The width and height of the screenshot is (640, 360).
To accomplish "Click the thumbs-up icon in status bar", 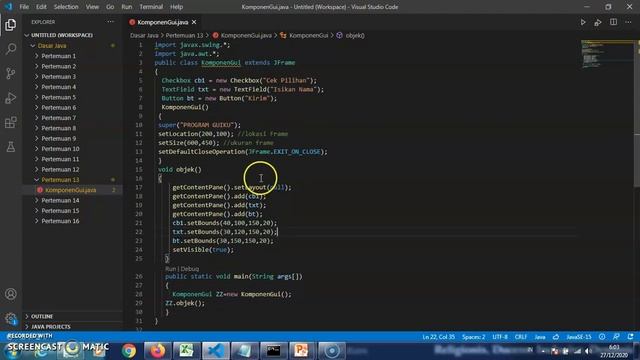I will (x=556, y=337).
